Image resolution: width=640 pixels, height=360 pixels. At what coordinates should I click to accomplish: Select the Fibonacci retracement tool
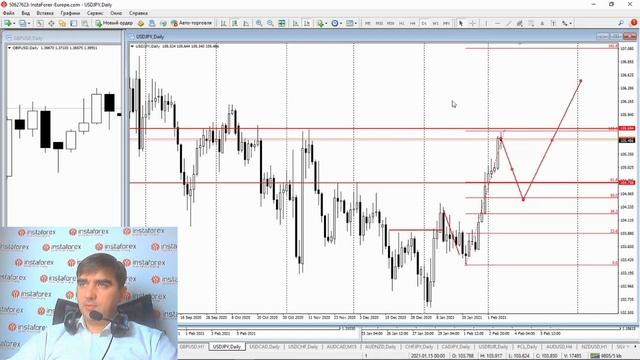[531, 23]
